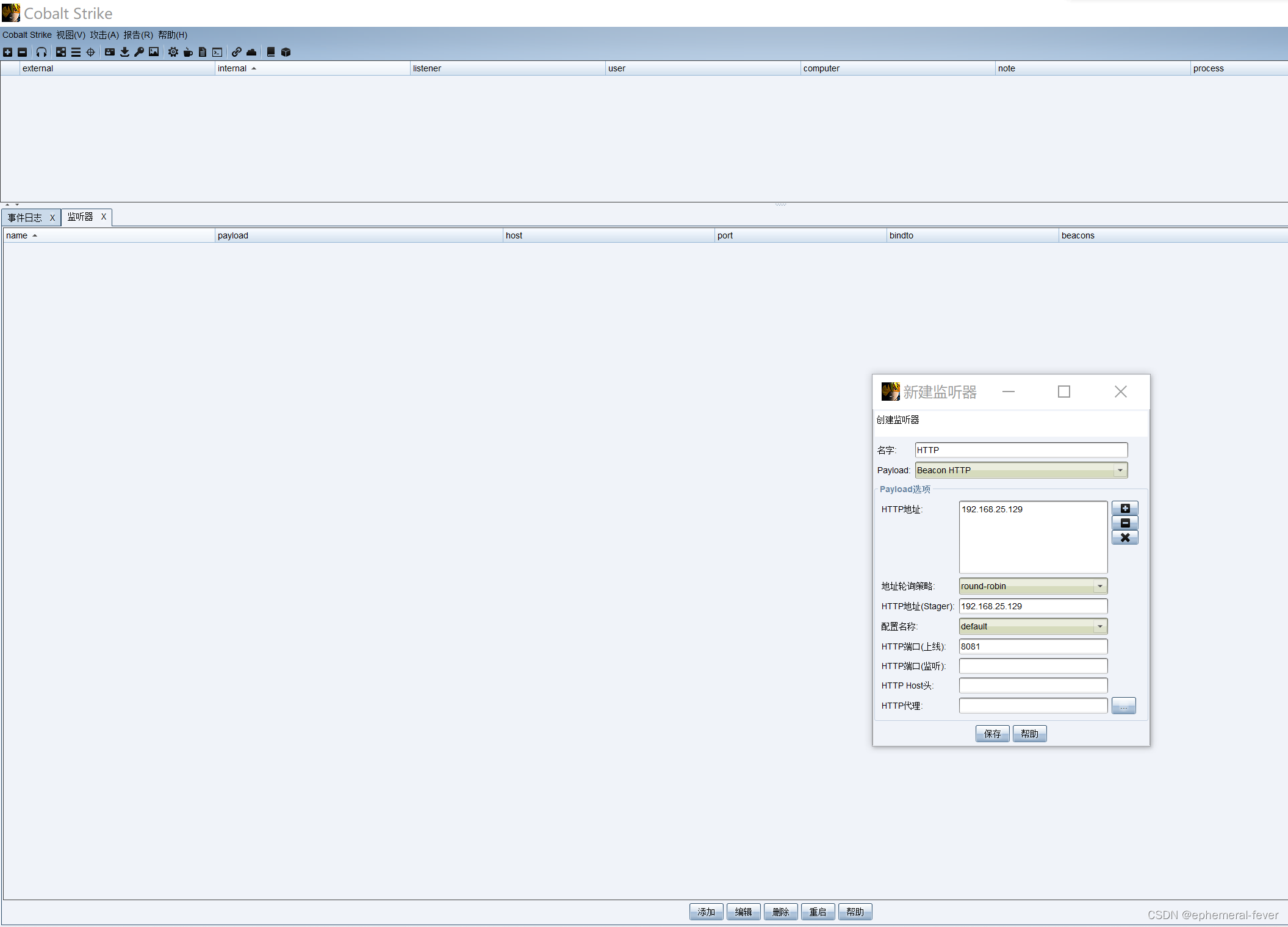Clear HTTP addresses with the X button
1288x927 pixels.
(x=1125, y=538)
